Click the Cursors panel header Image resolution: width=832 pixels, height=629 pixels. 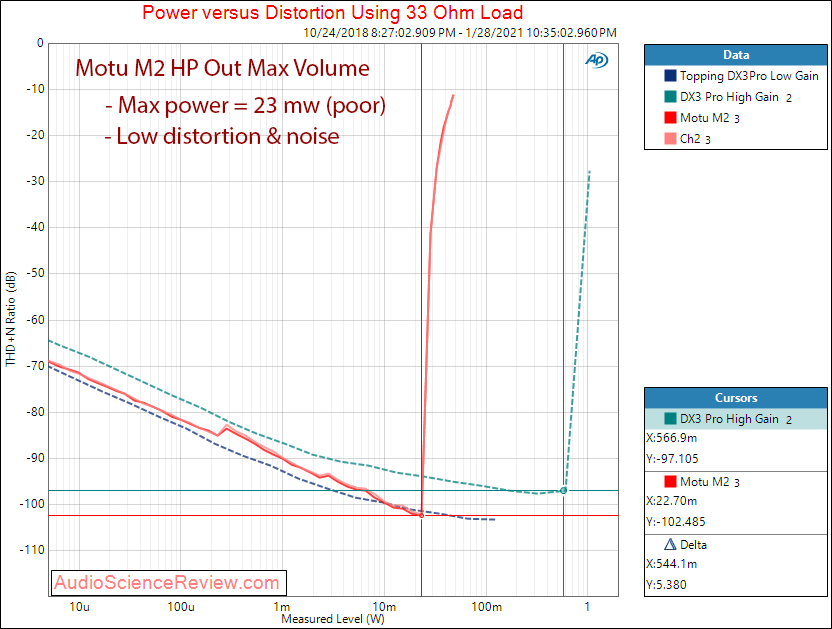[x=736, y=398]
